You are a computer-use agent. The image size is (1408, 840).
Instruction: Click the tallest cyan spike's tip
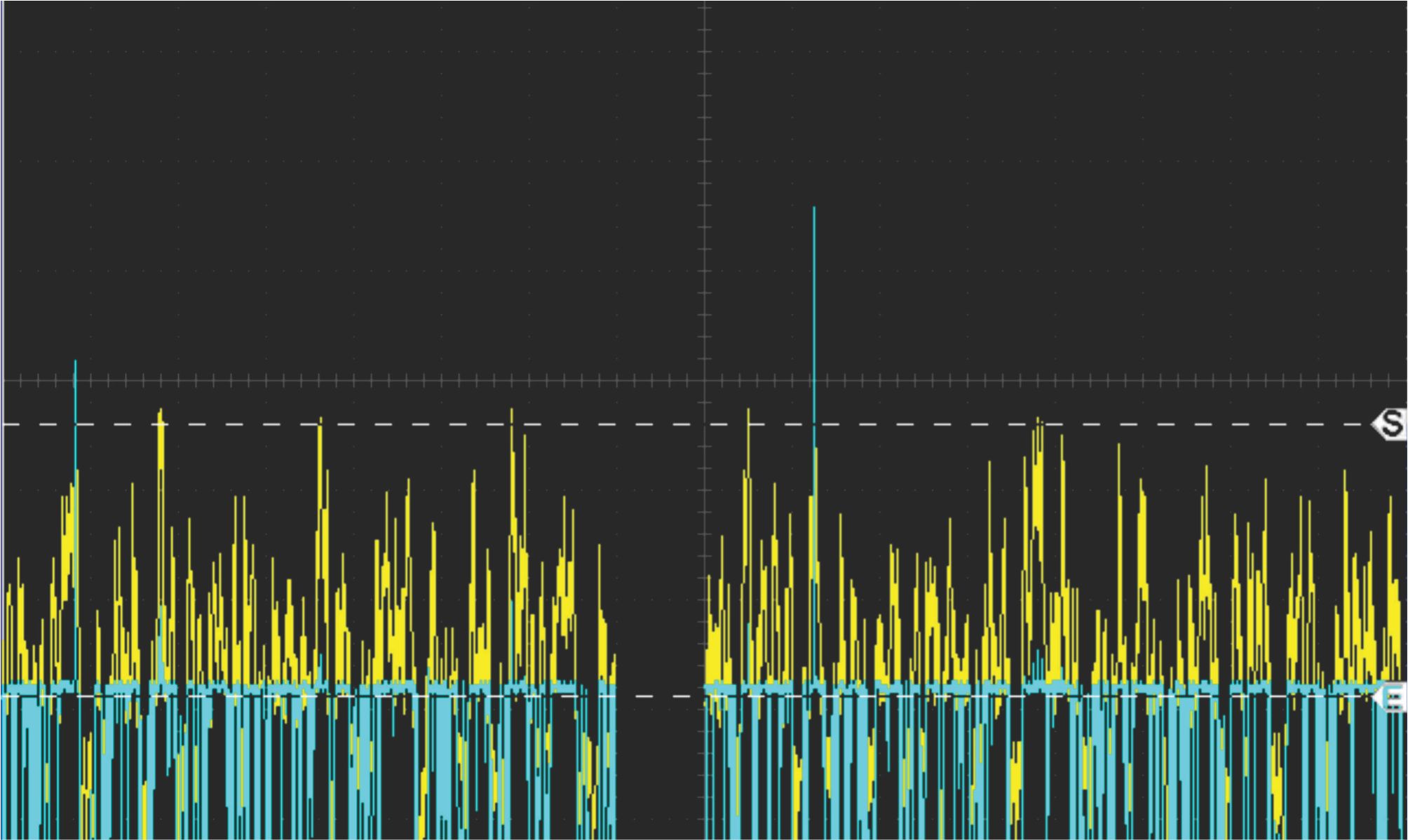pos(814,208)
